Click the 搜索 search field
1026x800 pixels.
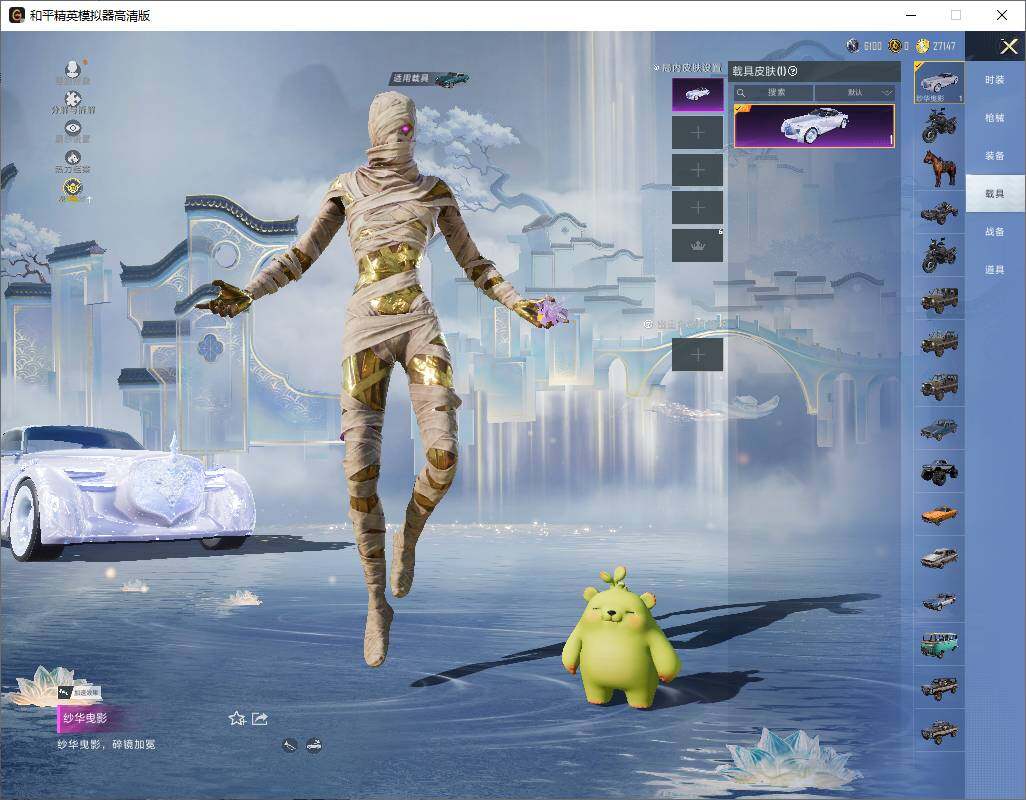click(x=773, y=92)
